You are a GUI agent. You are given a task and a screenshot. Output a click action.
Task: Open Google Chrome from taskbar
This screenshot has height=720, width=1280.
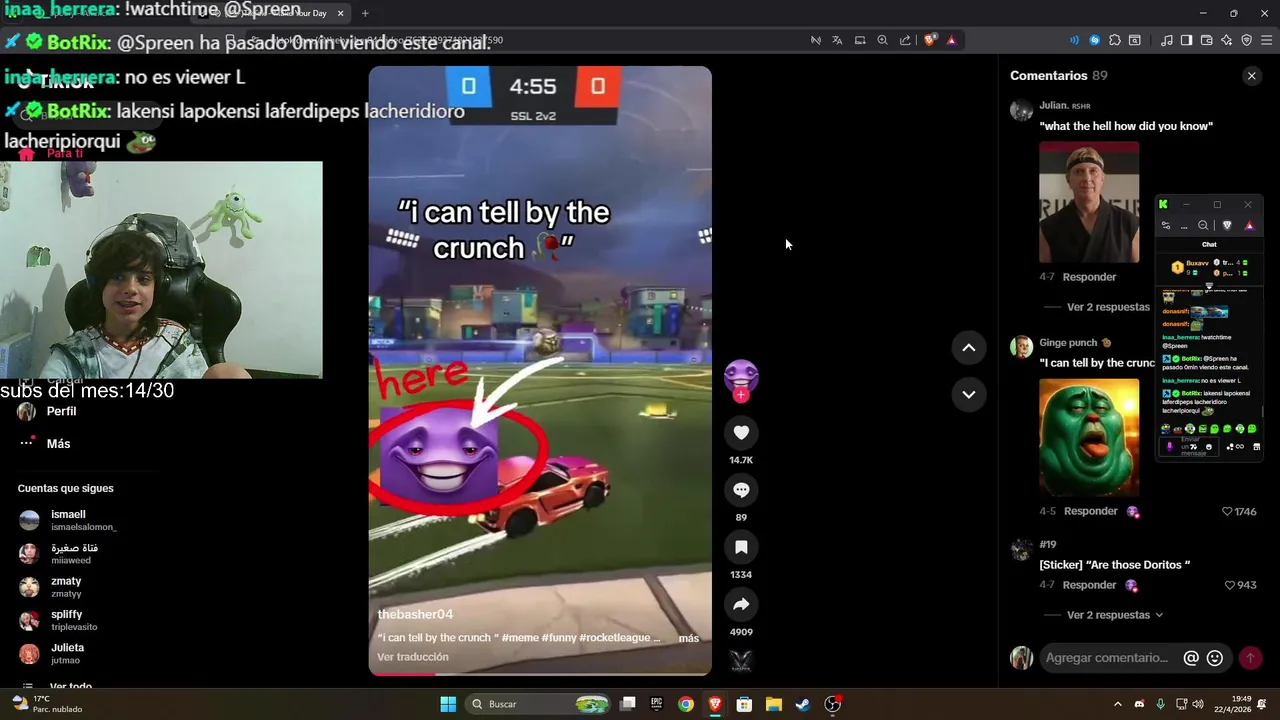(686, 704)
